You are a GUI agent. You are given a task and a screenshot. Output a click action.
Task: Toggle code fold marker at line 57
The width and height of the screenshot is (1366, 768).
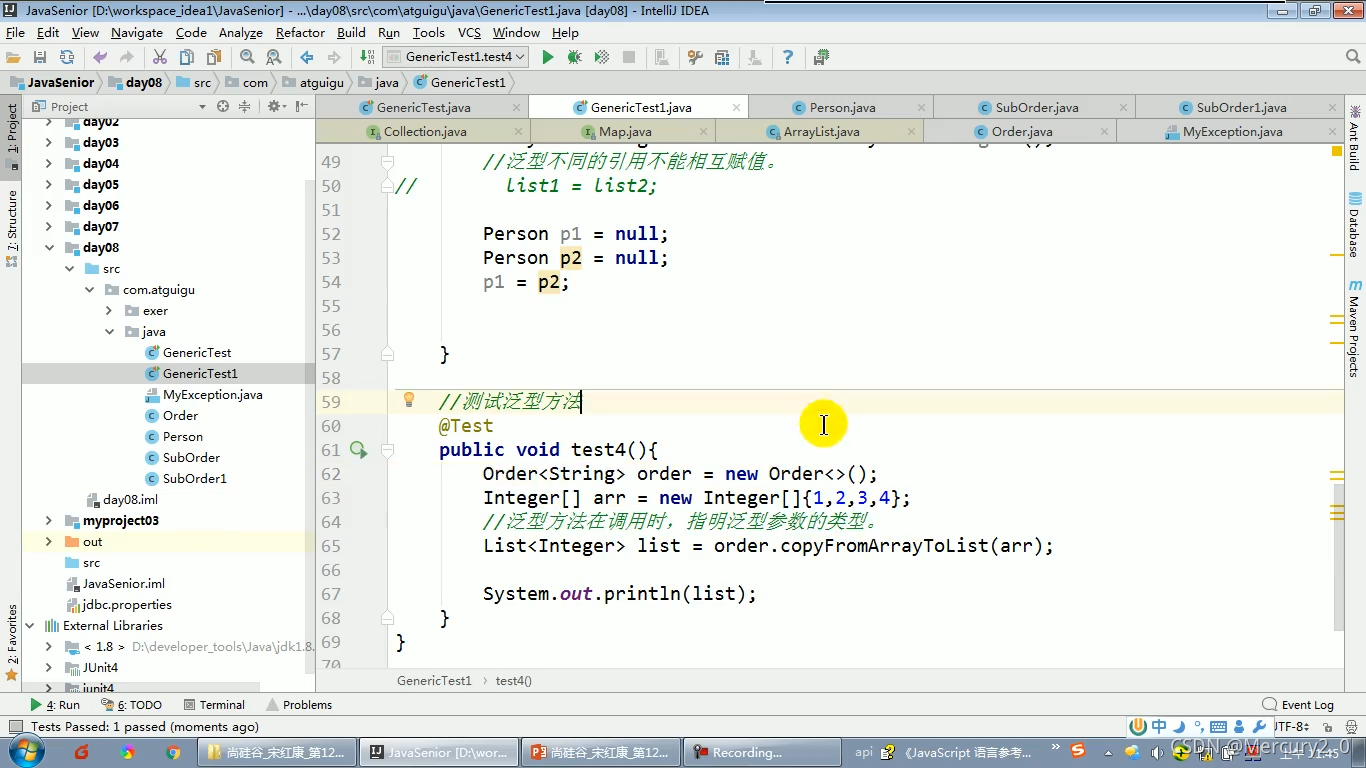[387, 354]
